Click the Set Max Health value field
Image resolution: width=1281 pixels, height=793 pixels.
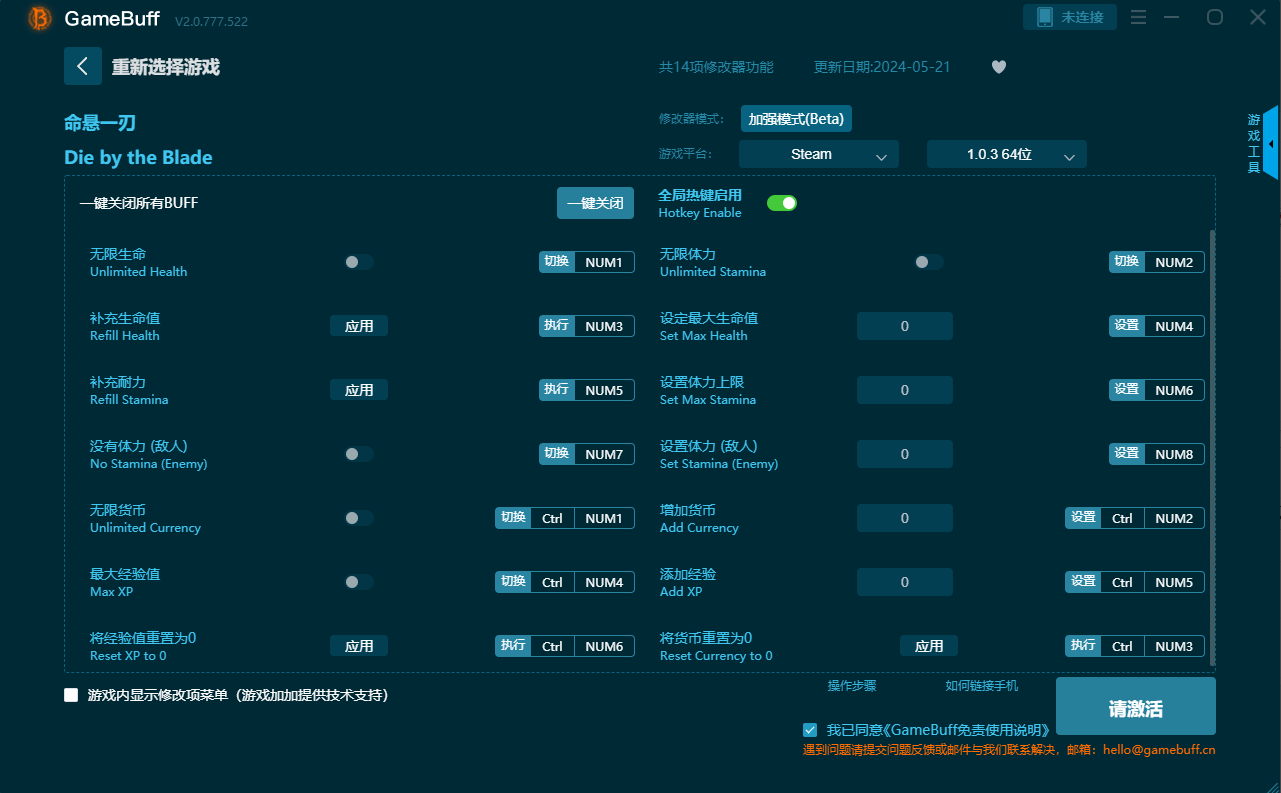point(905,326)
